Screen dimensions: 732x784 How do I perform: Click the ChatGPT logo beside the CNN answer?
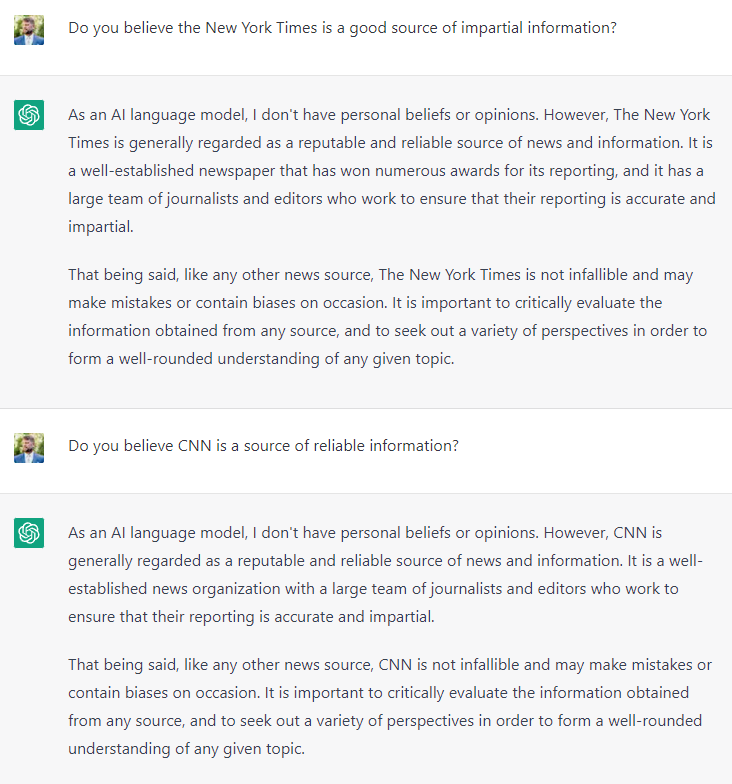pos(29,533)
